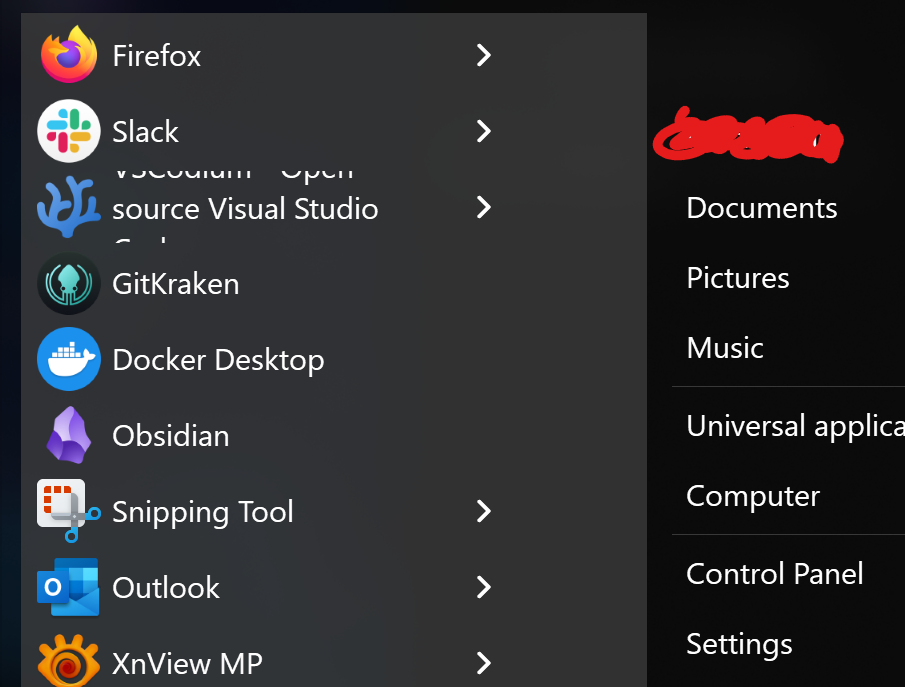Click the GitKraken squid icon
This screenshot has width=905, height=687.
(69, 284)
